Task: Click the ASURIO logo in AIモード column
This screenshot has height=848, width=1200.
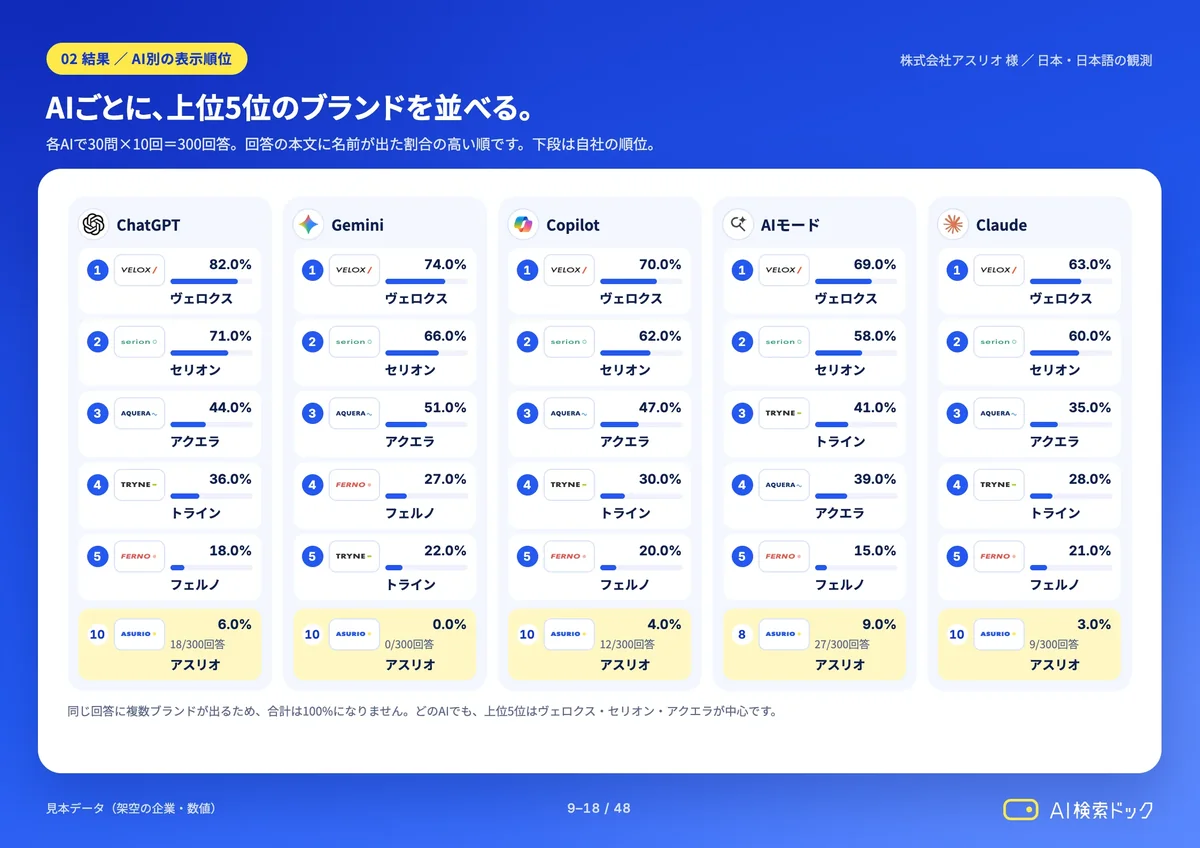Action: [784, 634]
